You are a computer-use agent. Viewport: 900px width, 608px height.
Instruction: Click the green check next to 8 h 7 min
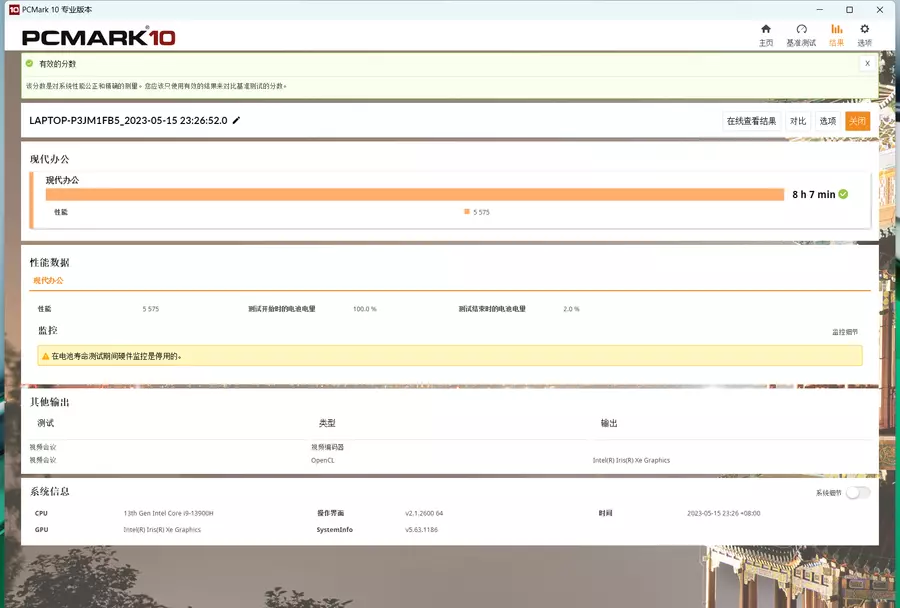point(843,194)
